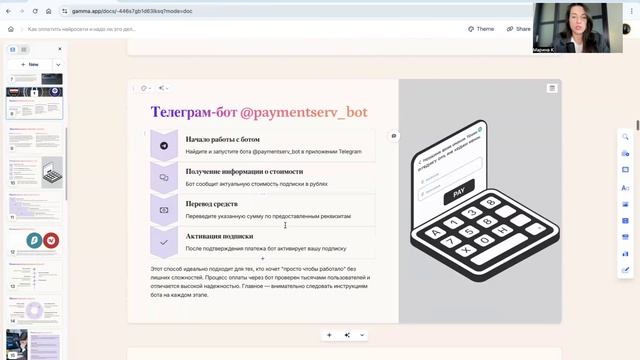View site information icon in address bar
640x360 pixels.
[x=64, y=11]
